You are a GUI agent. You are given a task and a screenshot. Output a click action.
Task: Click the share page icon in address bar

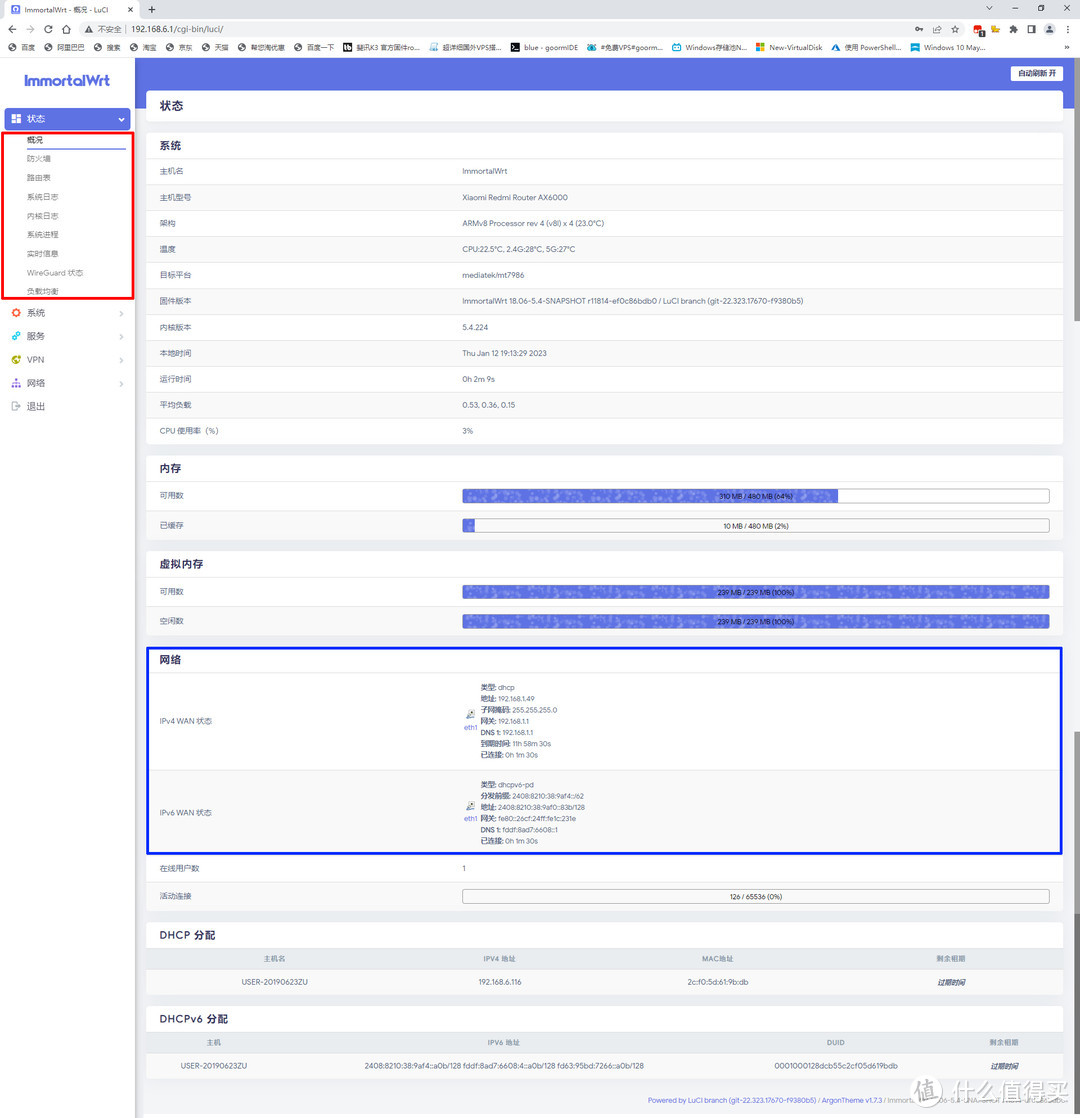(x=937, y=29)
